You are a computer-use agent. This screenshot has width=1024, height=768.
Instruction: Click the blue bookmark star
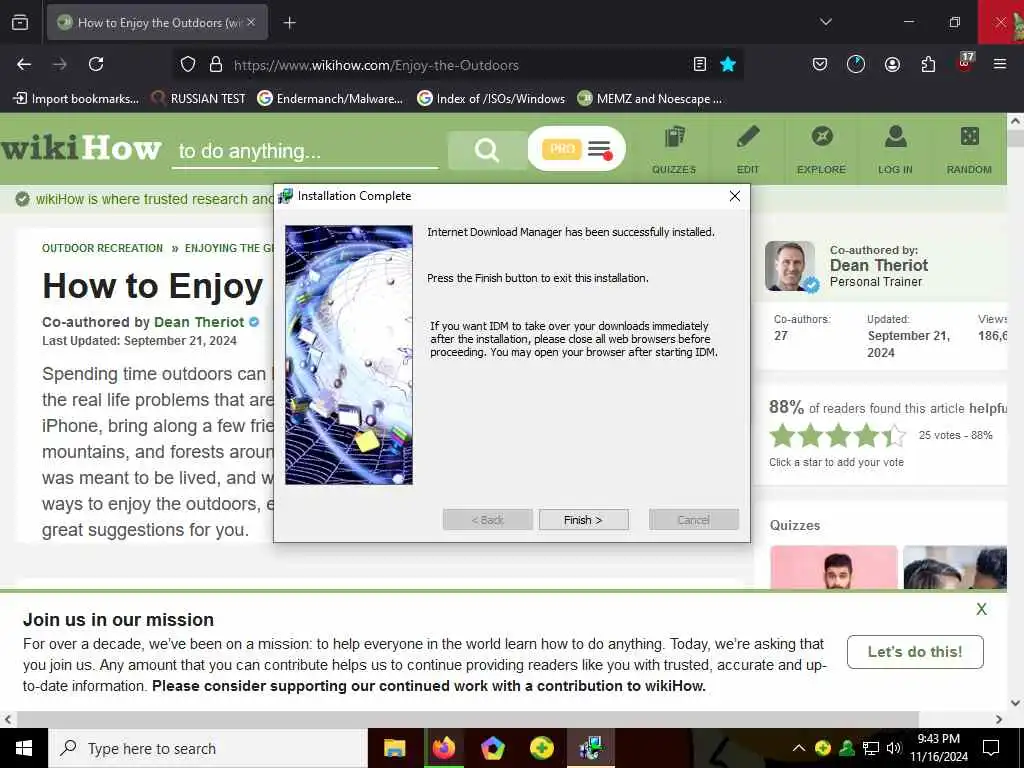pos(728,64)
